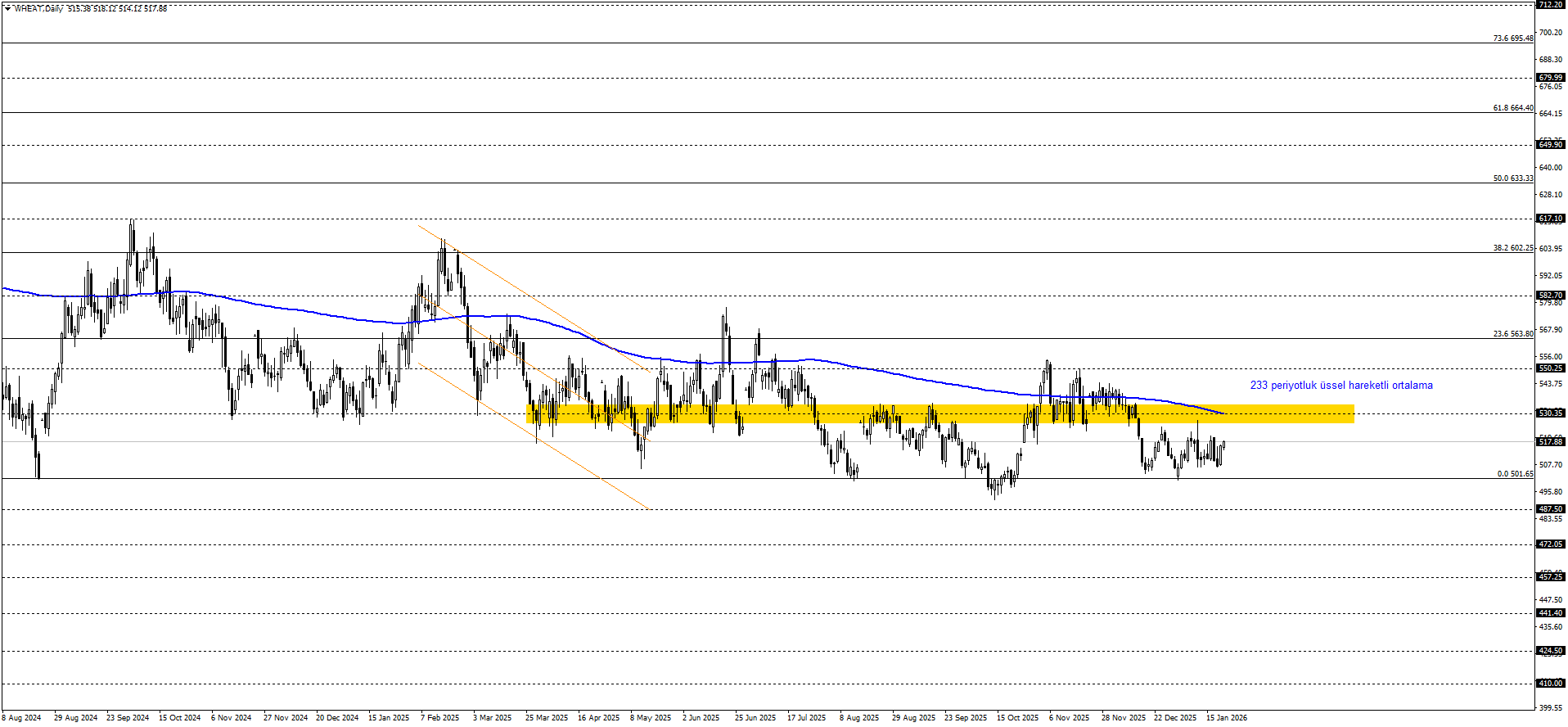Viewport: 1568px width, 727px height.
Task: Click the Fibonacci 73.6 695.48 level label
Action: click(x=1512, y=38)
